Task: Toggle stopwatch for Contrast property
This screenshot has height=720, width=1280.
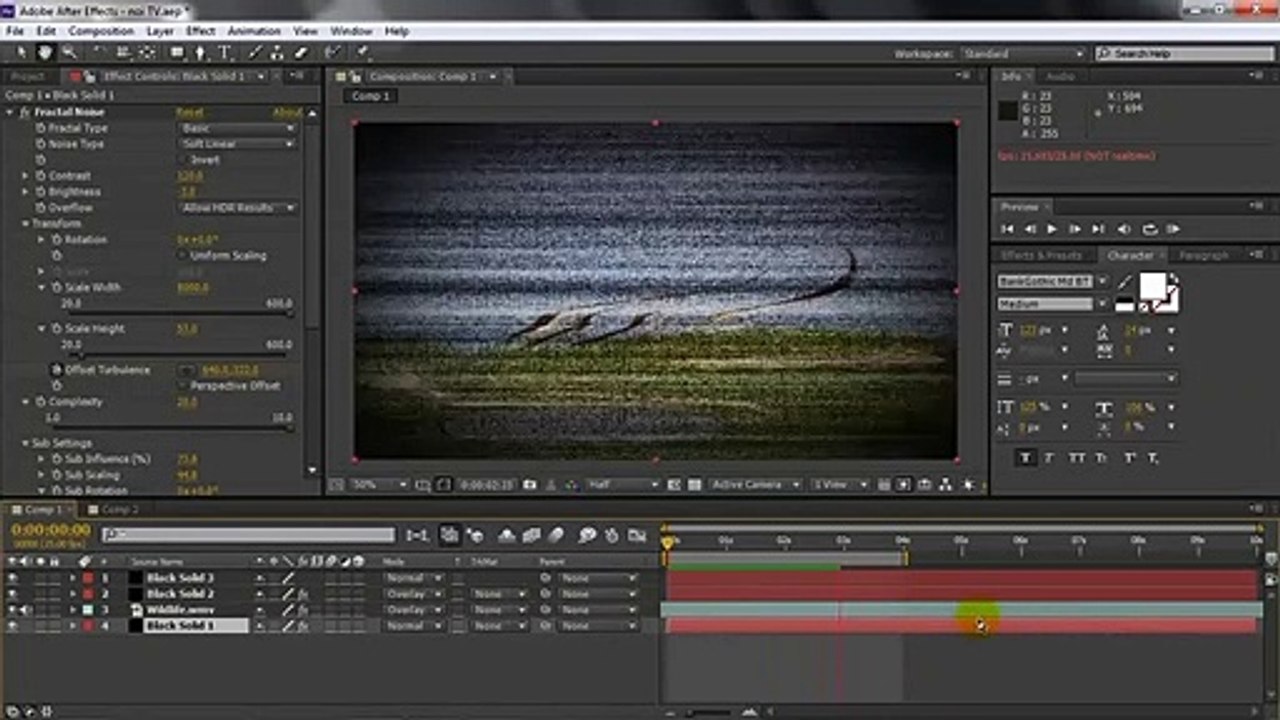Action: (41, 176)
